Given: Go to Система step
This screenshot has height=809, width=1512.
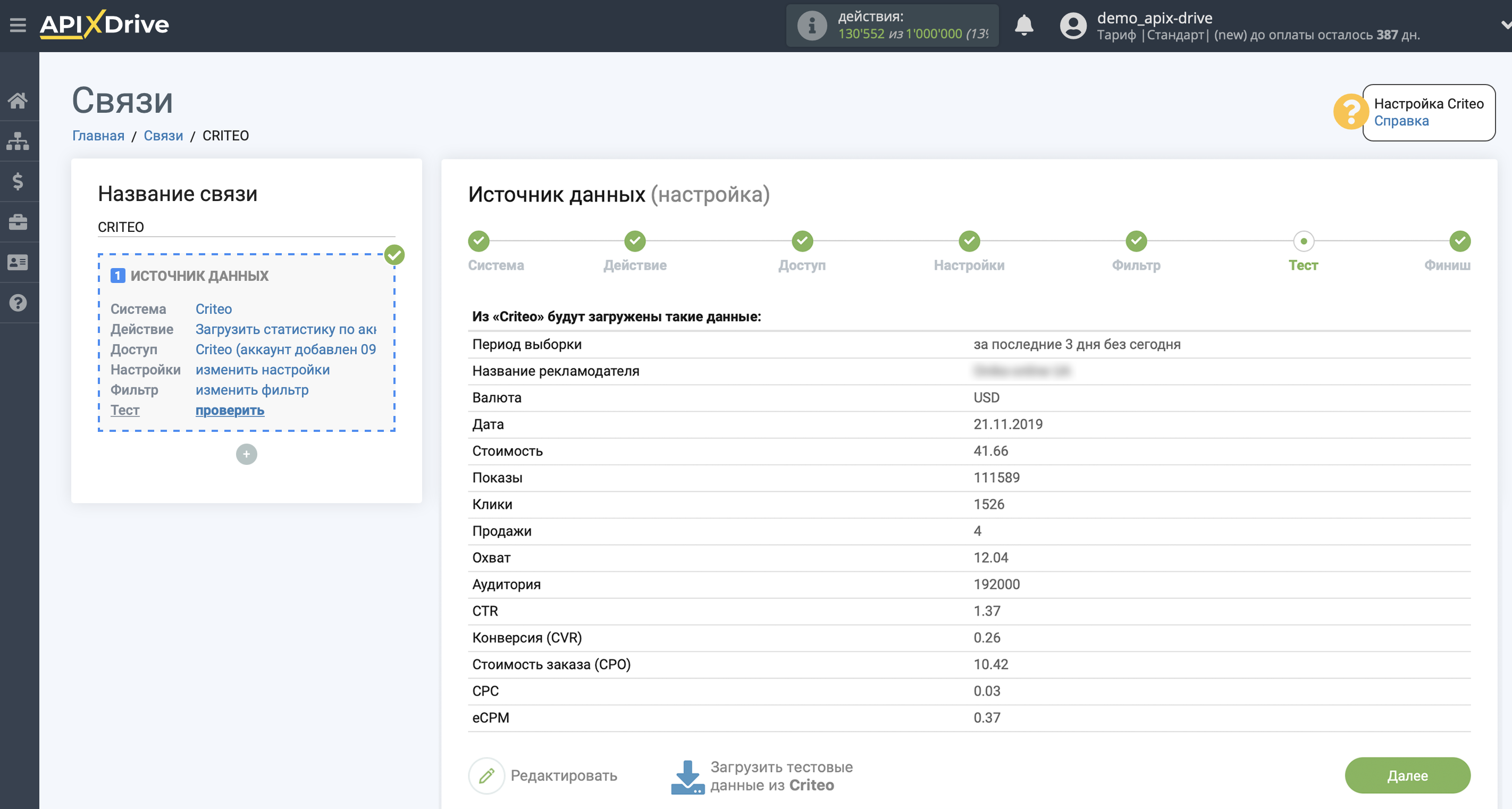Looking at the screenshot, I should pos(478,241).
